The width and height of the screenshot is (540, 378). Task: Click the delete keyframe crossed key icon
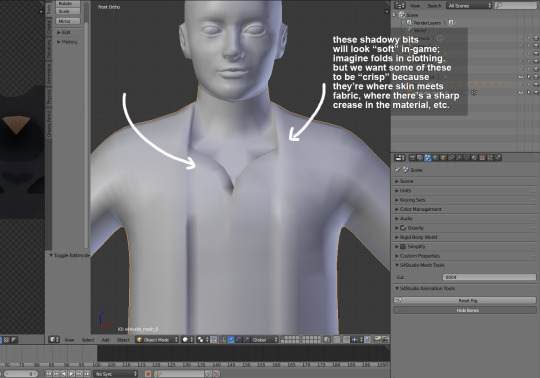216,374
